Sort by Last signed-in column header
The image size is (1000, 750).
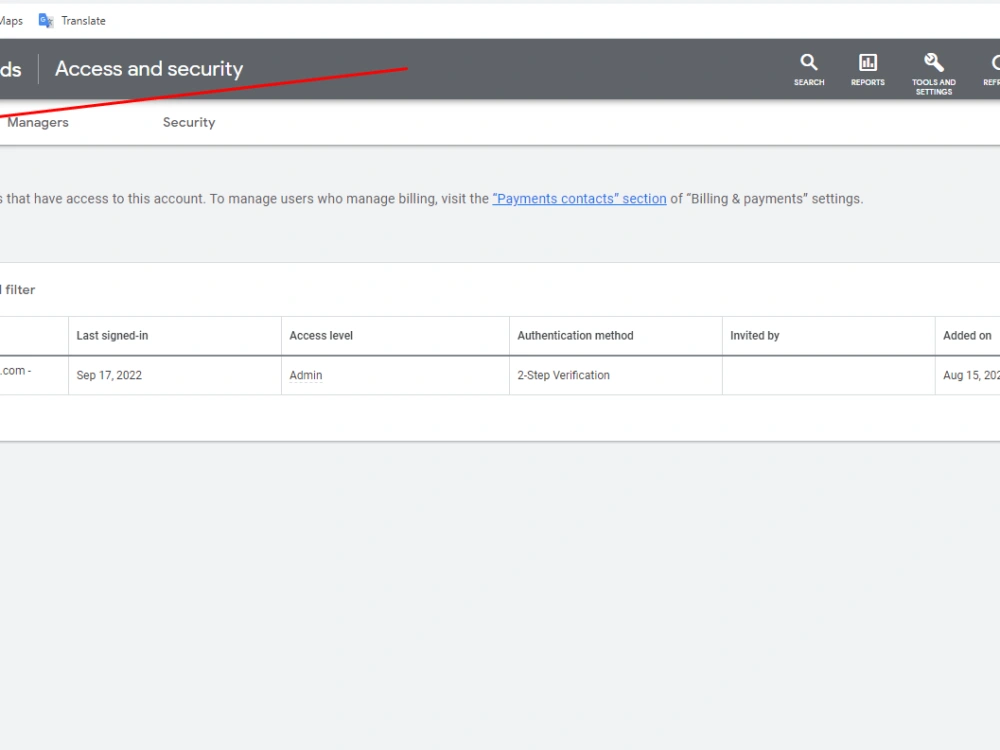click(112, 335)
